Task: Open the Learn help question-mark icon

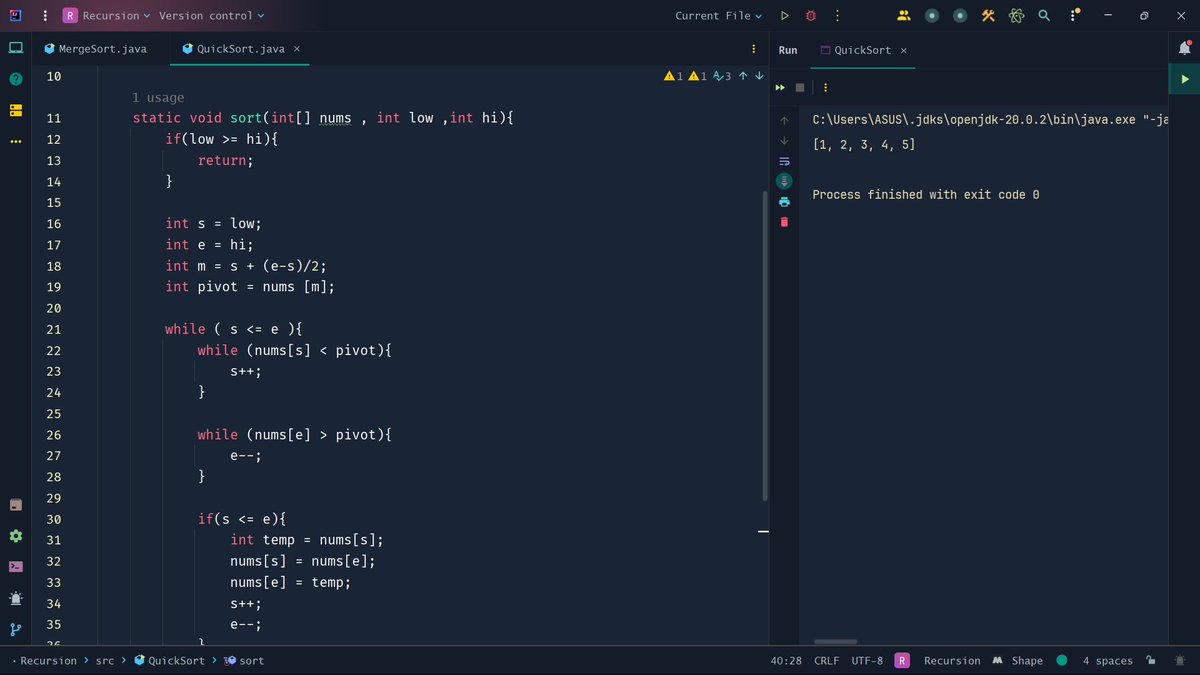Action: point(15,79)
